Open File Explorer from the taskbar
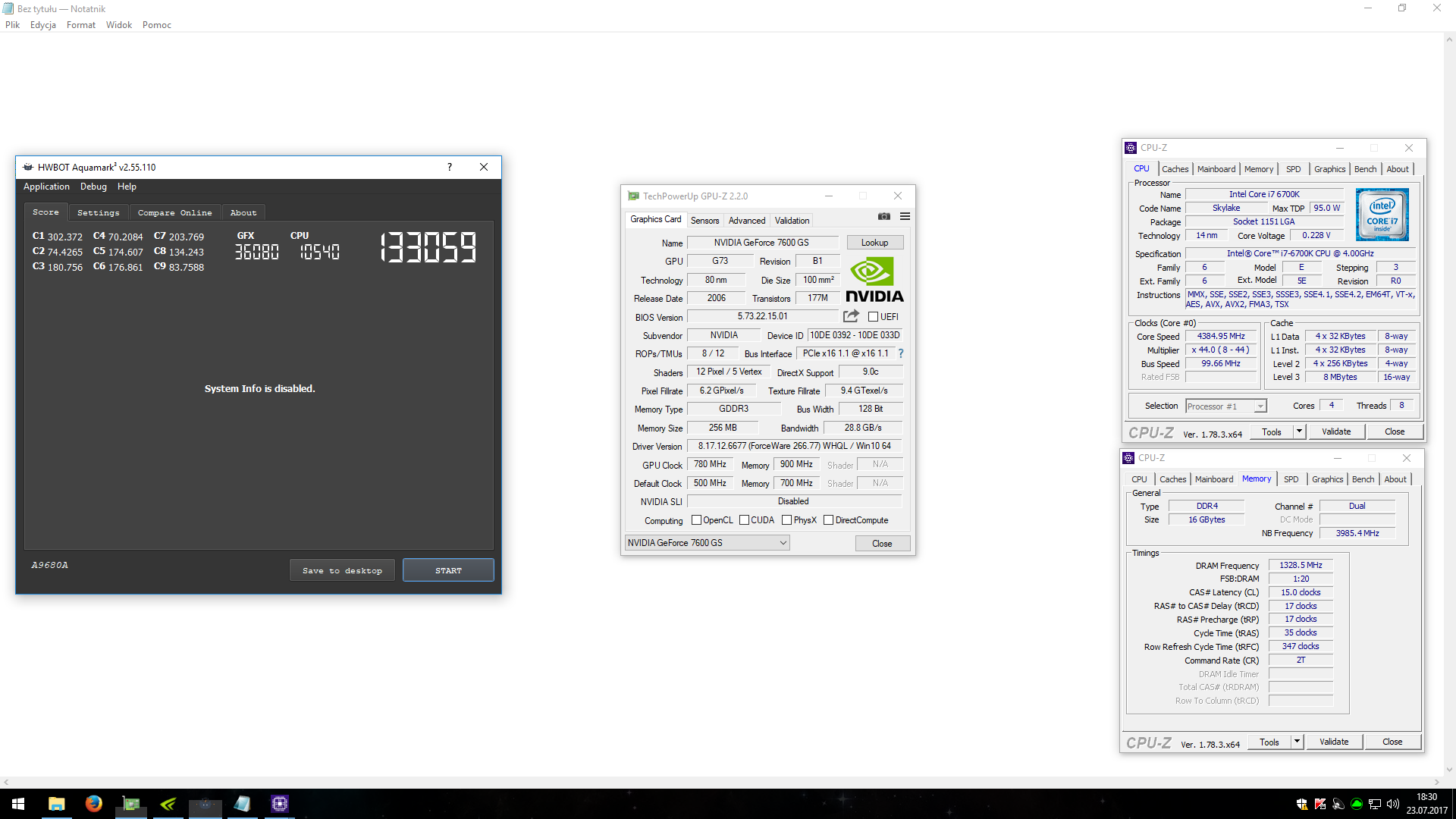 tap(56, 804)
